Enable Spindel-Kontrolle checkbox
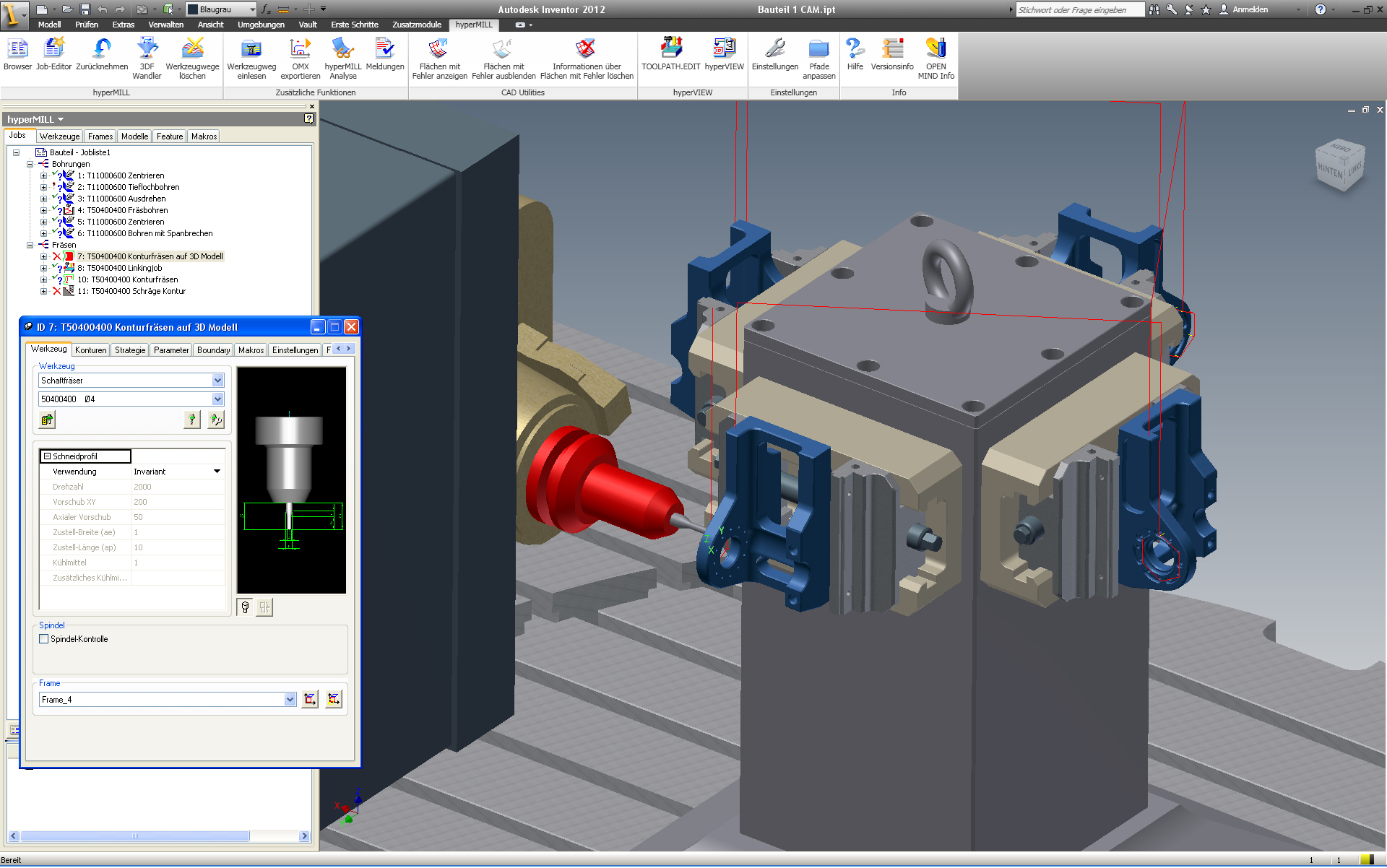 (44, 639)
